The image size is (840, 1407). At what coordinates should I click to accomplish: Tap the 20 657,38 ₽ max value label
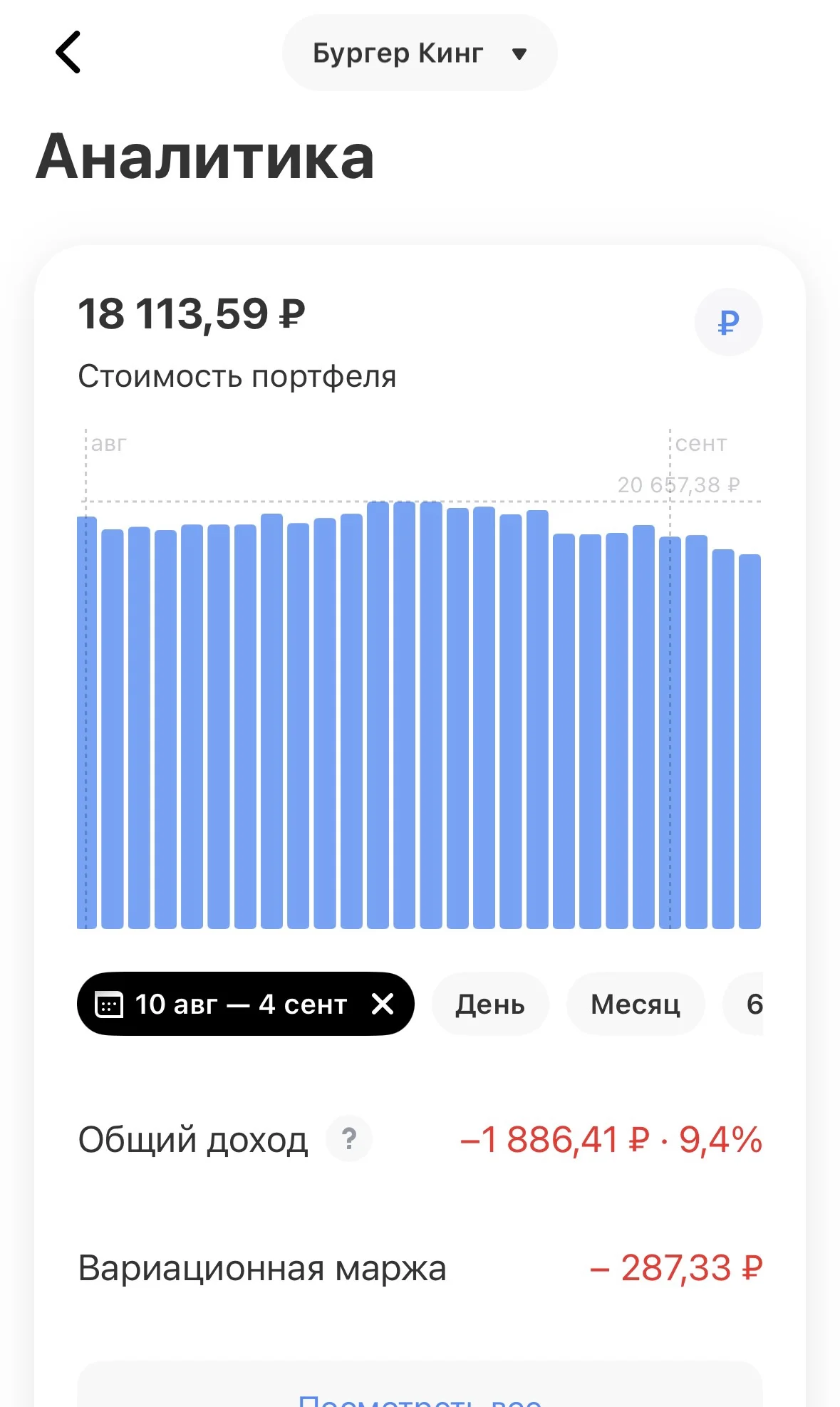(679, 485)
